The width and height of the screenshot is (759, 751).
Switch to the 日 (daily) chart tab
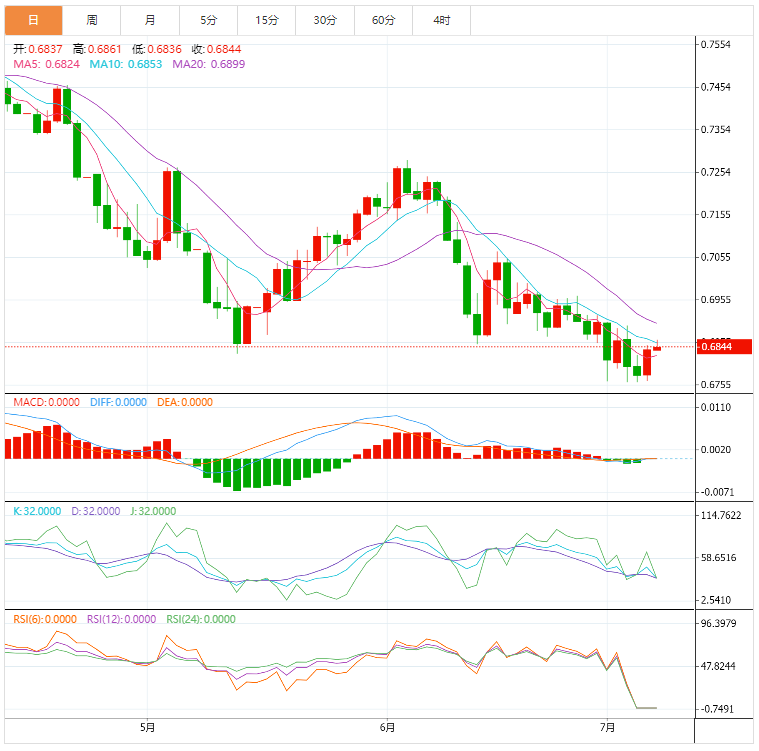tap(33, 20)
